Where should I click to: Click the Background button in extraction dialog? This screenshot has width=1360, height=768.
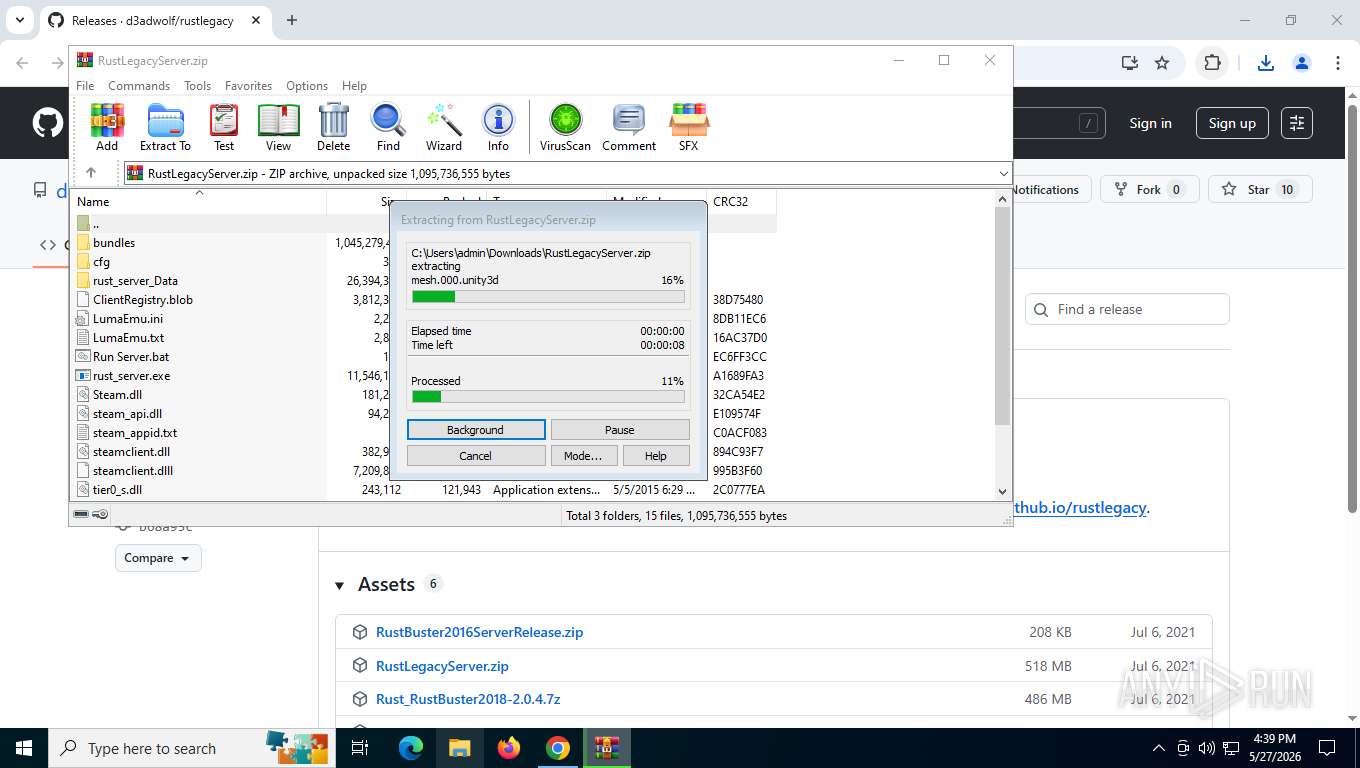pyautogui.click(x=476, y=430)
